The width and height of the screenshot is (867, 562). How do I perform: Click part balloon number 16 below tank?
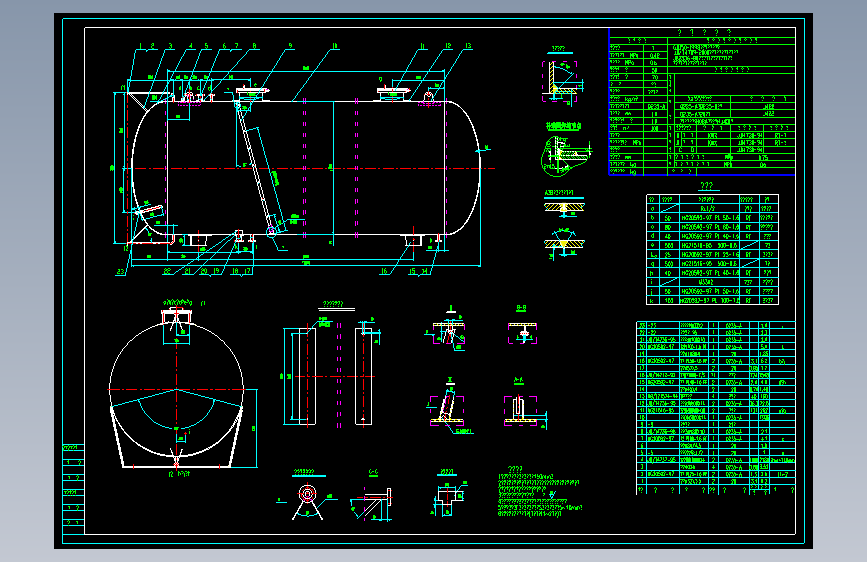click(x=384, y=272)
